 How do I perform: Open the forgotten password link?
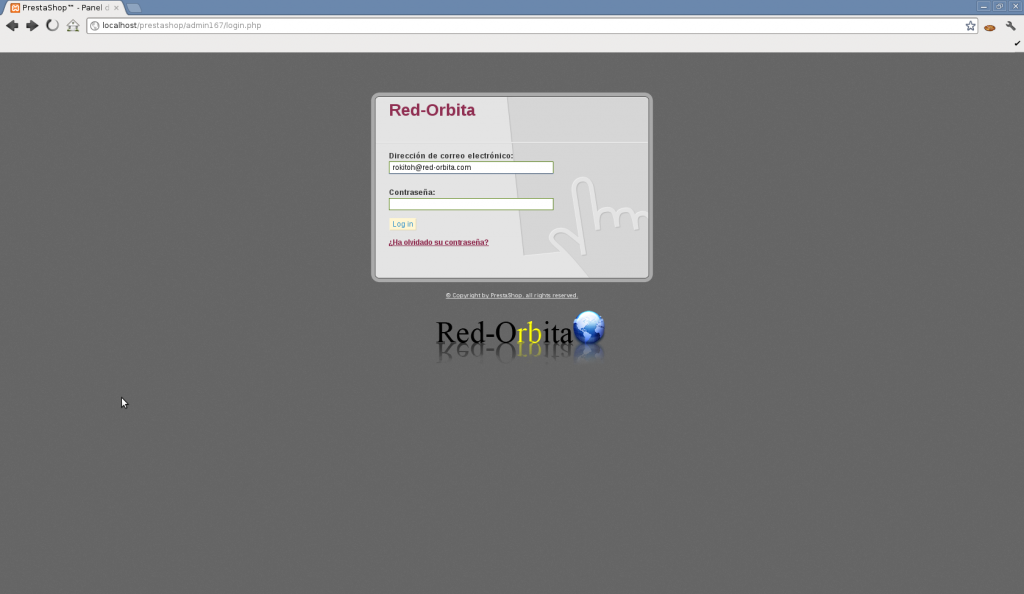(x=438, y=242)
